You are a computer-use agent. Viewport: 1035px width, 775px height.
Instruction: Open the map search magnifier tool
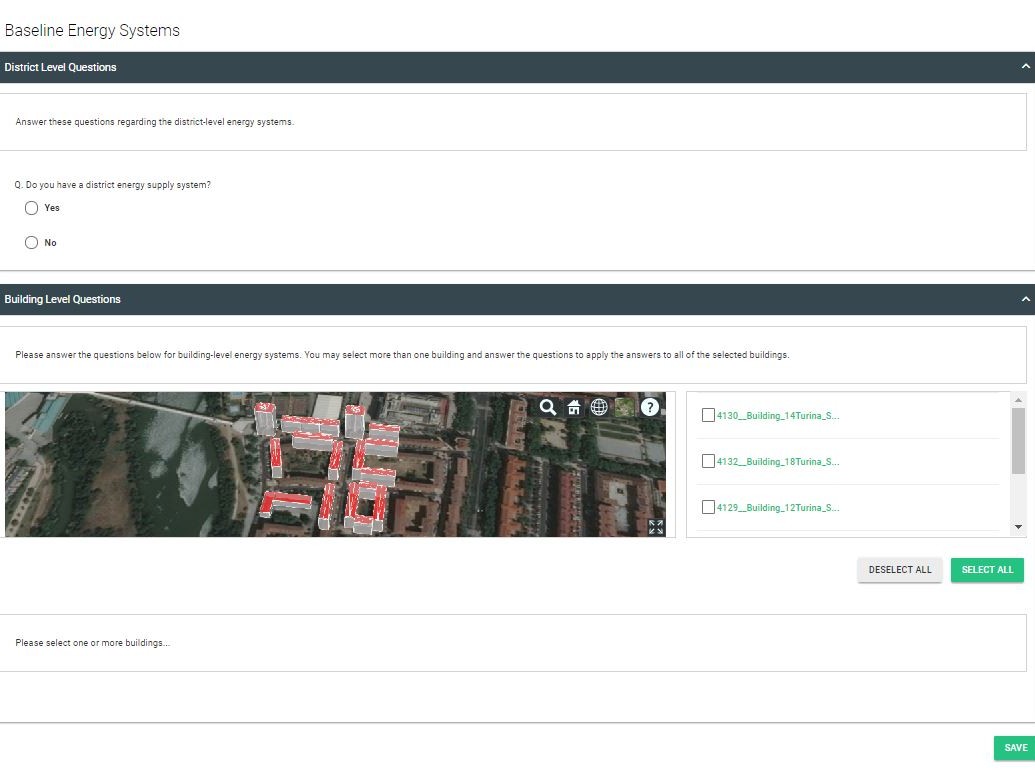(x=548, y=407)
